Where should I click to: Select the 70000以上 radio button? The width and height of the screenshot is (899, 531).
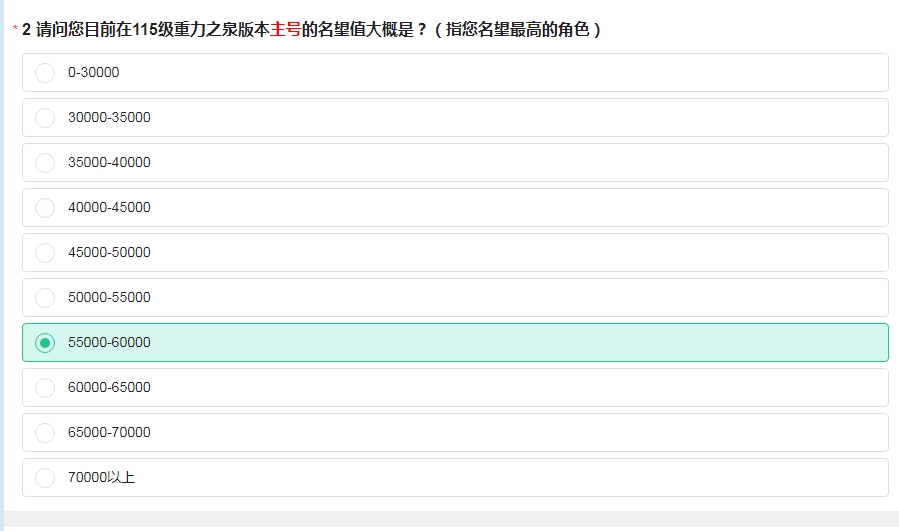click(45, 478)
